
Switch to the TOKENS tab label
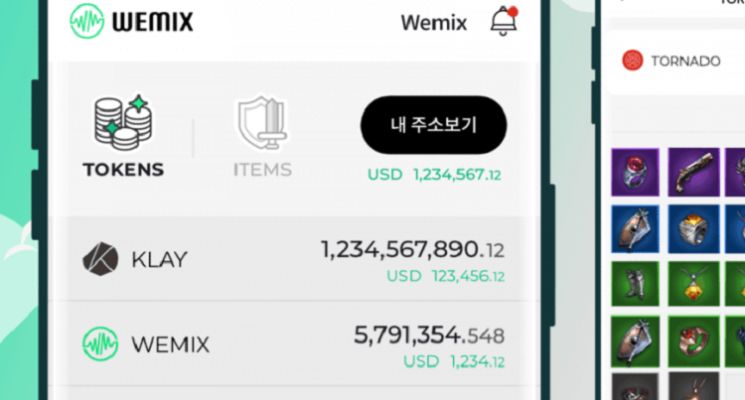[x=124, y=170]
